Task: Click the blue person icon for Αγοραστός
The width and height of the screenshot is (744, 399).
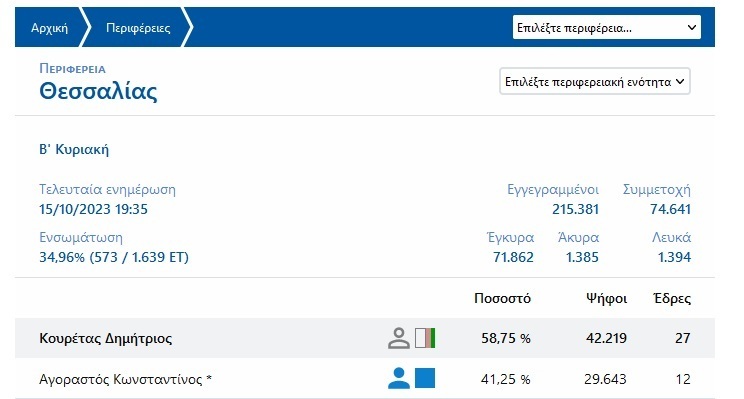Action: (x=399, y=379)
